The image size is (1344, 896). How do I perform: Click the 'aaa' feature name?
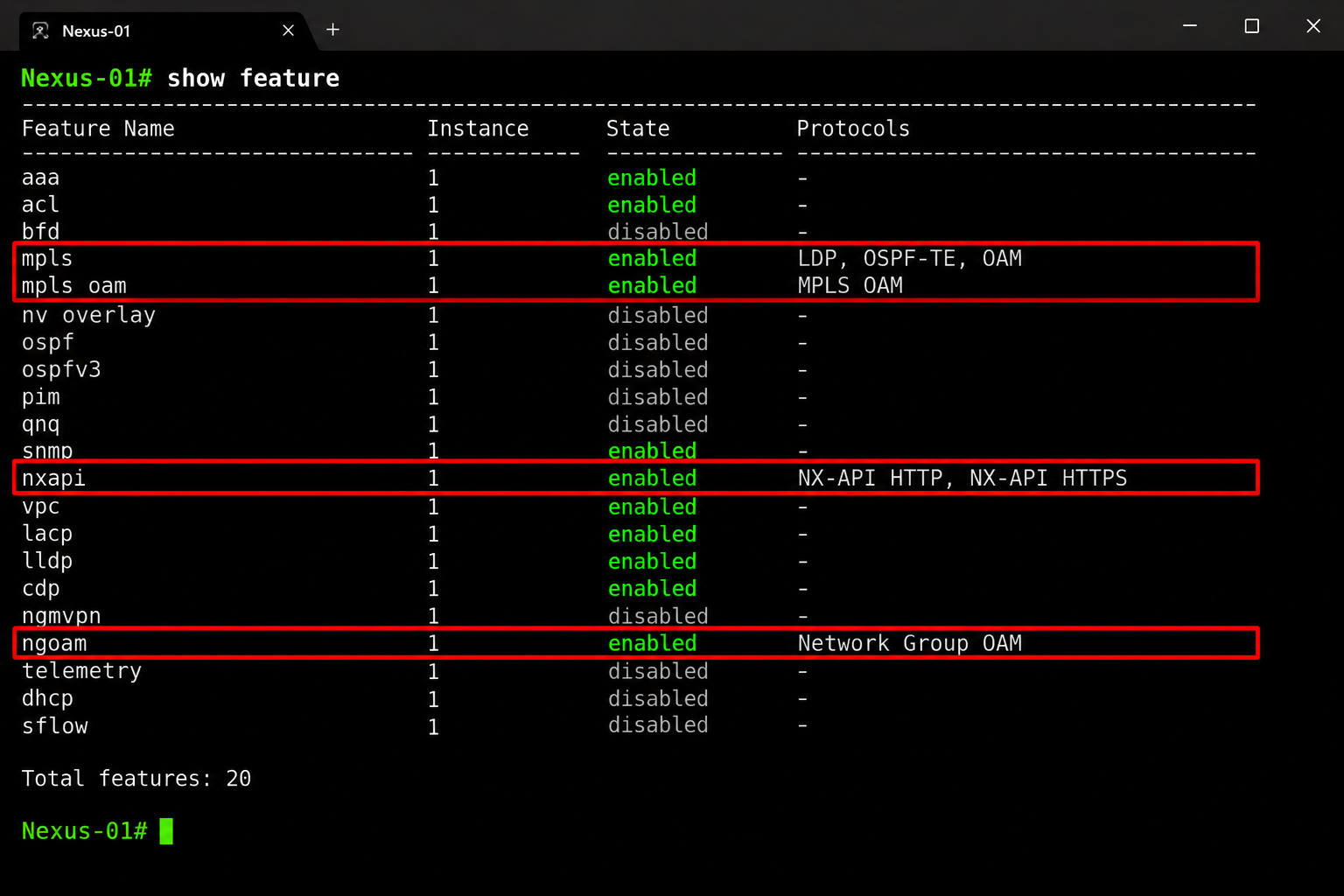(41, 178)
